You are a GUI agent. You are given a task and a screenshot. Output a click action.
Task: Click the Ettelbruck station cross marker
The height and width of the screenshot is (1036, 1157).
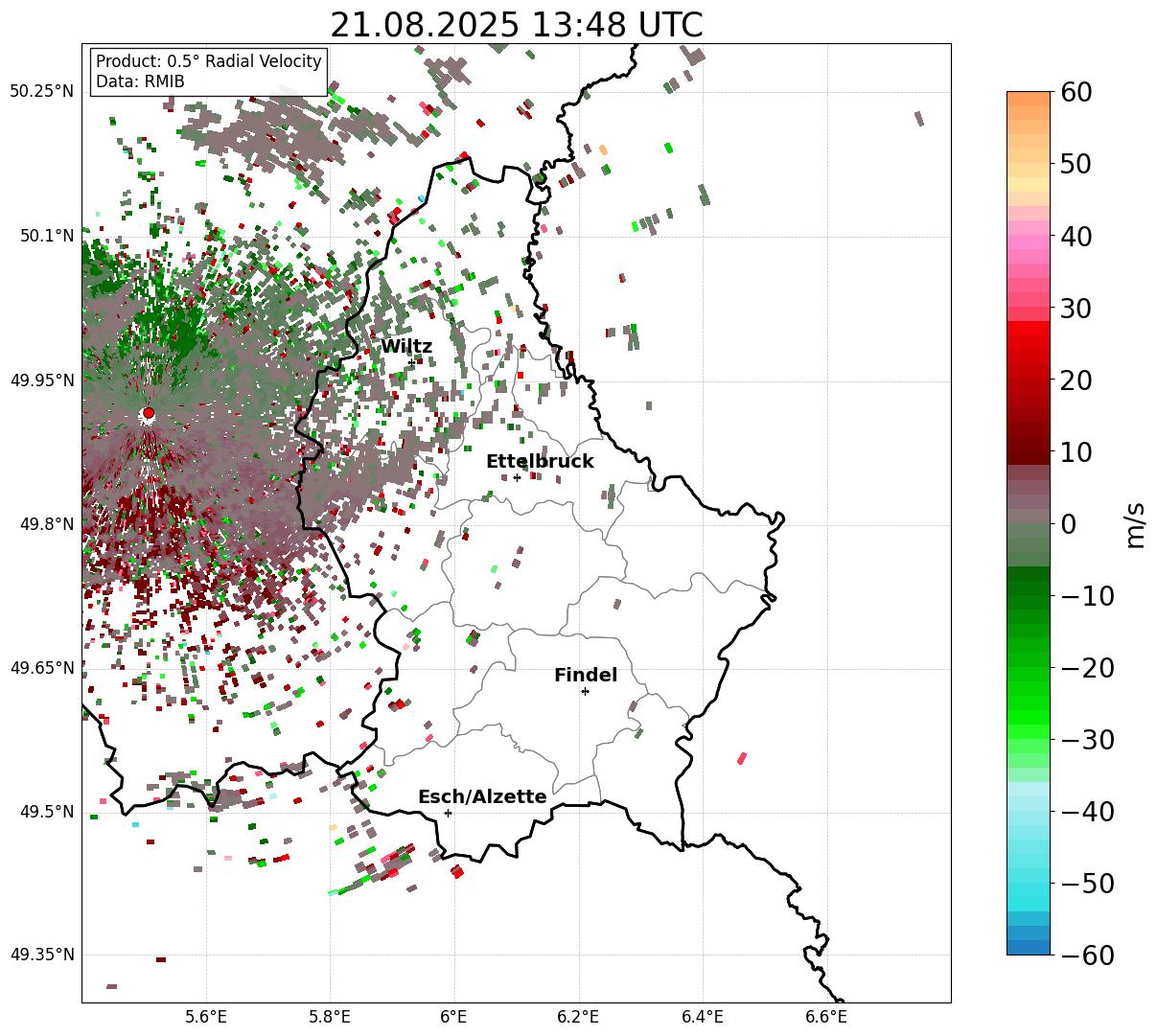point(517,477)
